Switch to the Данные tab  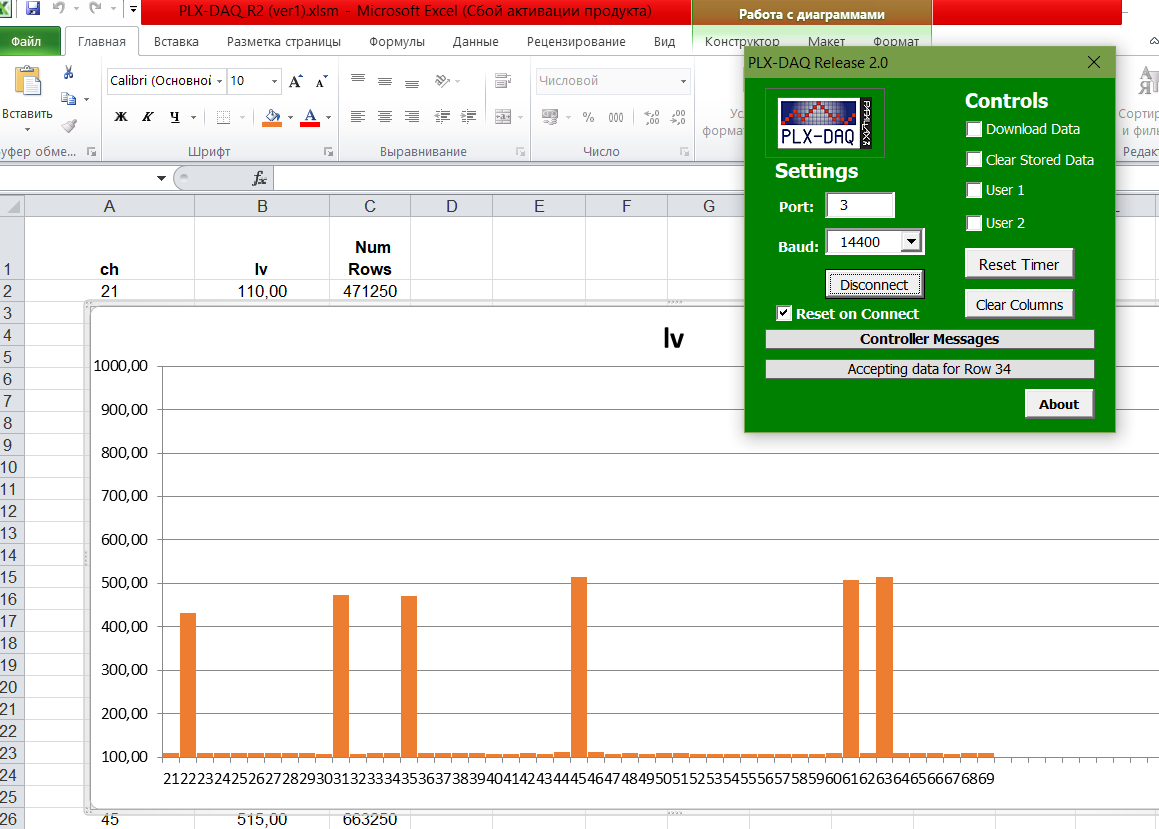click(x=475, y=42)
